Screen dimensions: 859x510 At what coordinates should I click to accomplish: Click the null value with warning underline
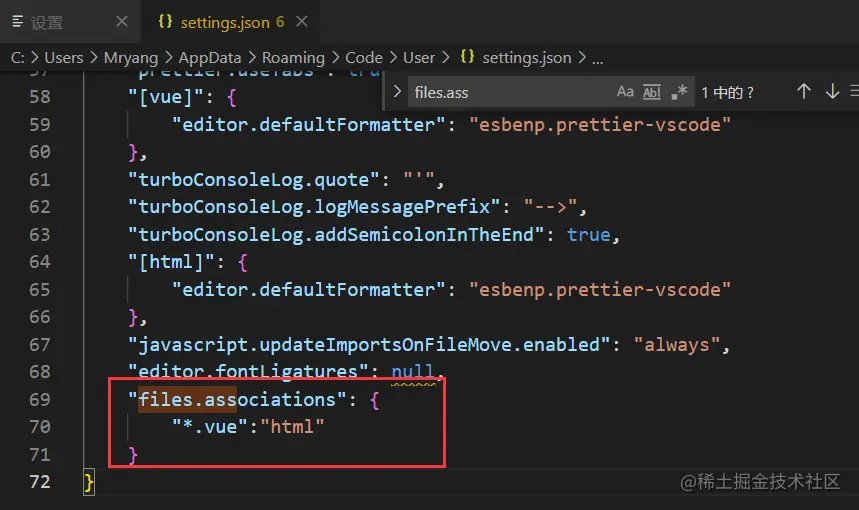413,372
